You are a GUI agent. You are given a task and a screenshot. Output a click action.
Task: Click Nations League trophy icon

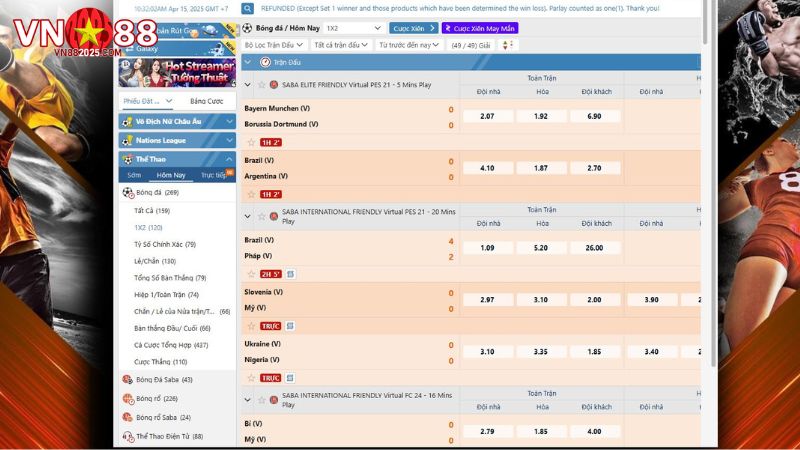coord(127,140)
